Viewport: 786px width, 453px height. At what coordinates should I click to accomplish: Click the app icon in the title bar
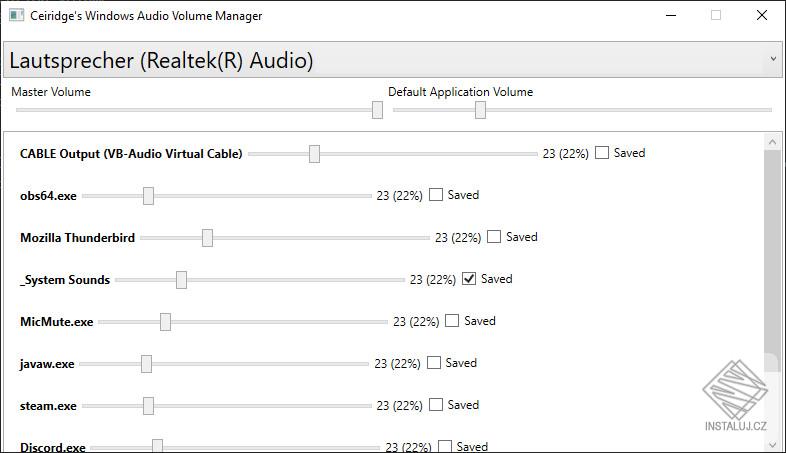(16, 15)
